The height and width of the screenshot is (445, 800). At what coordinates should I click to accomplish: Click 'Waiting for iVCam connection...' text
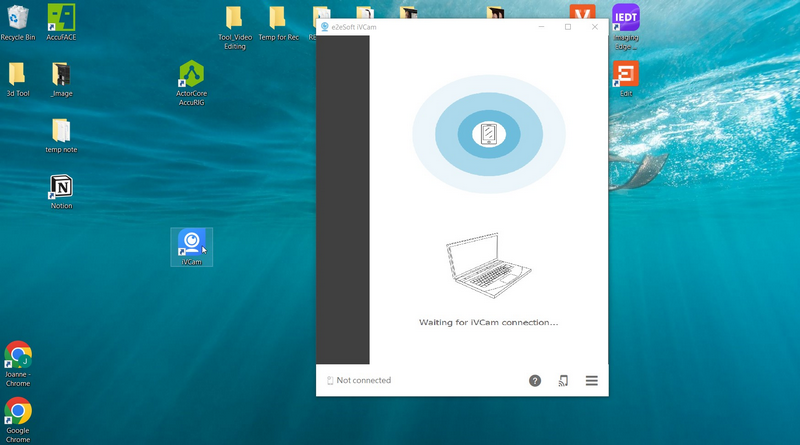pos(488,323)
